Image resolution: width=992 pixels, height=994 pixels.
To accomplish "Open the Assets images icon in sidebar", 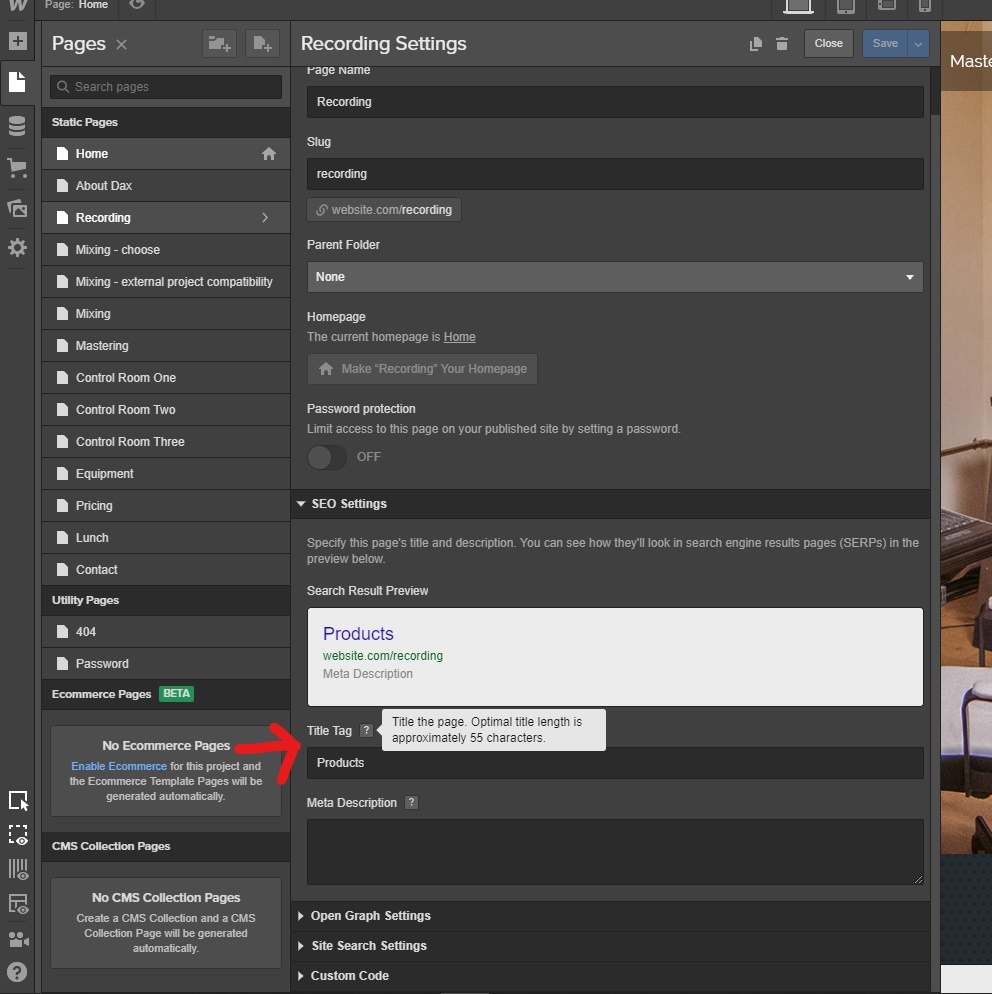I will click(x=17, y=208).
